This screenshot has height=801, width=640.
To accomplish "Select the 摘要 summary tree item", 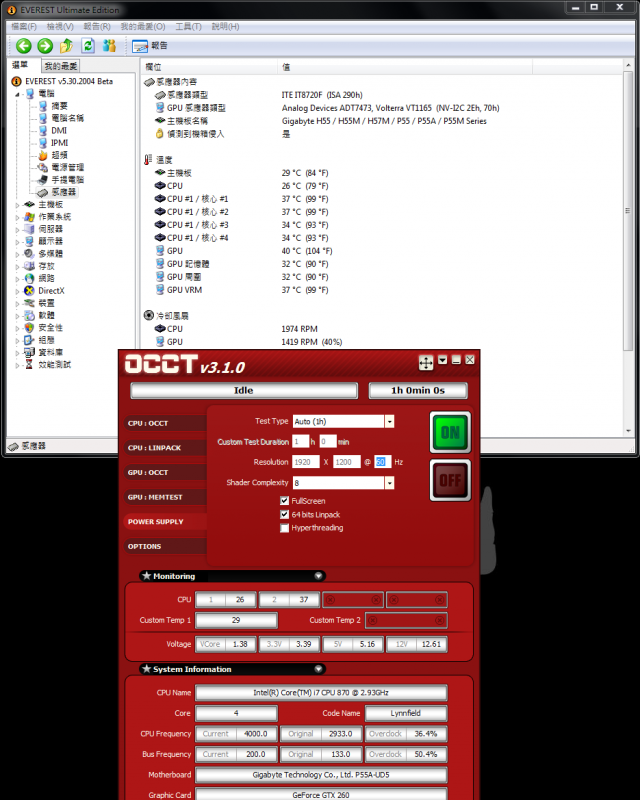I will pyautogui.click(x=59, y=106).
